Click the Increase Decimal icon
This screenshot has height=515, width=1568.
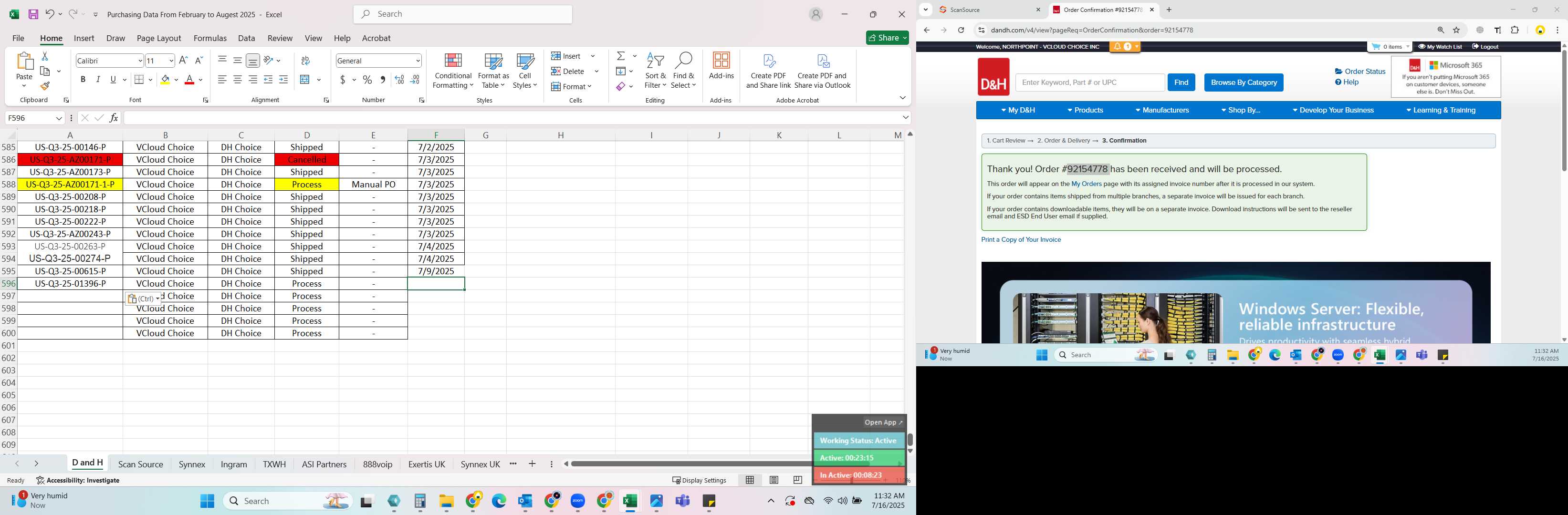pyautogui.click(x=399, y=80)
